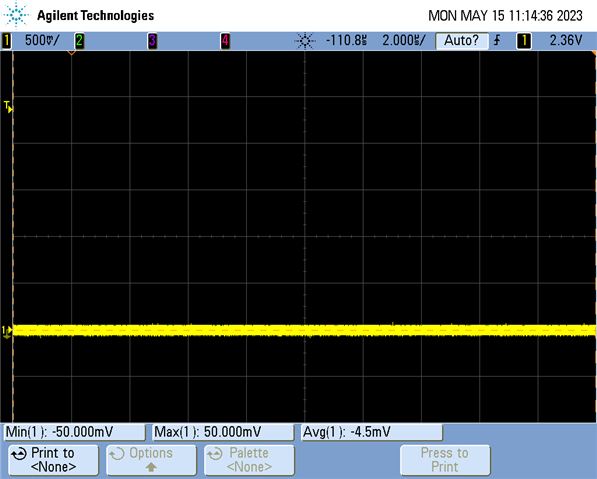Select the pink channel 4 indicator
The image size is (597, 479).
point(225,41)
